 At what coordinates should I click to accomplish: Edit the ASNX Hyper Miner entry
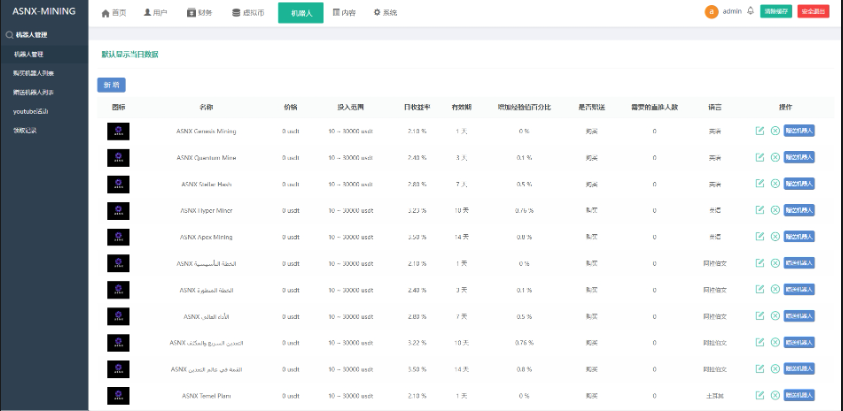coord(760,210)
